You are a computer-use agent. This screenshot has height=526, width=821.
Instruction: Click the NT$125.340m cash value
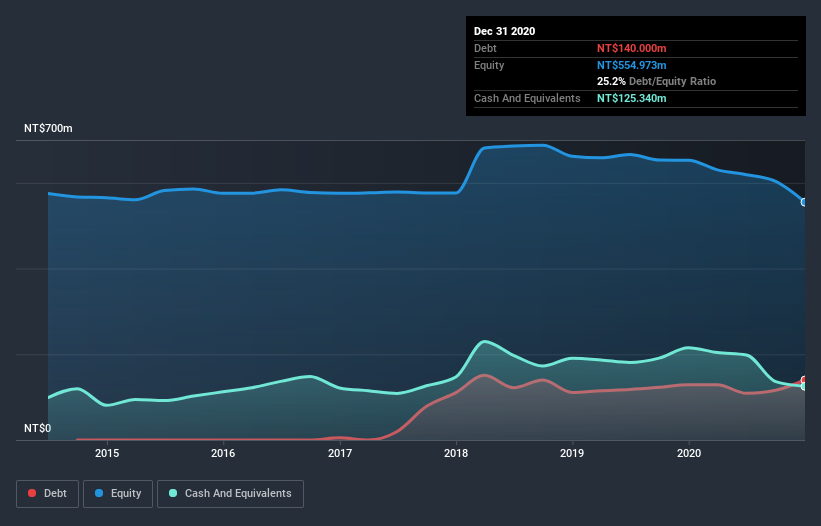pyautogui.click(x=631, y=98)
